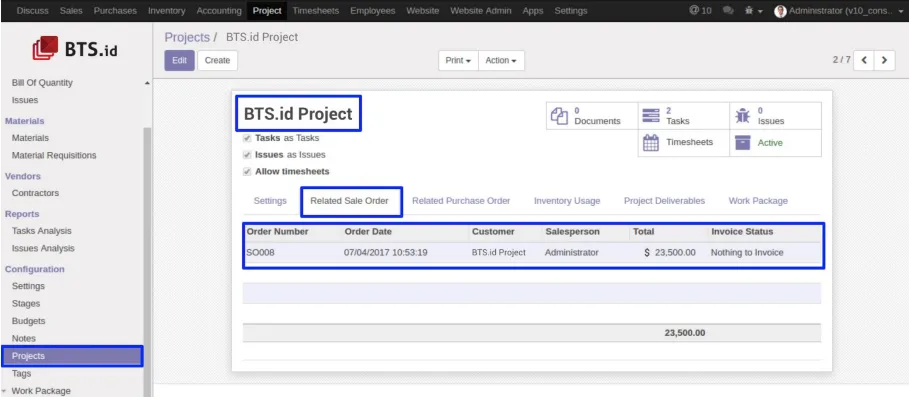Click the Administrator avatar picture
This screenshot has height=397, width=909.
pyautogui.click(x=780, y=11)
